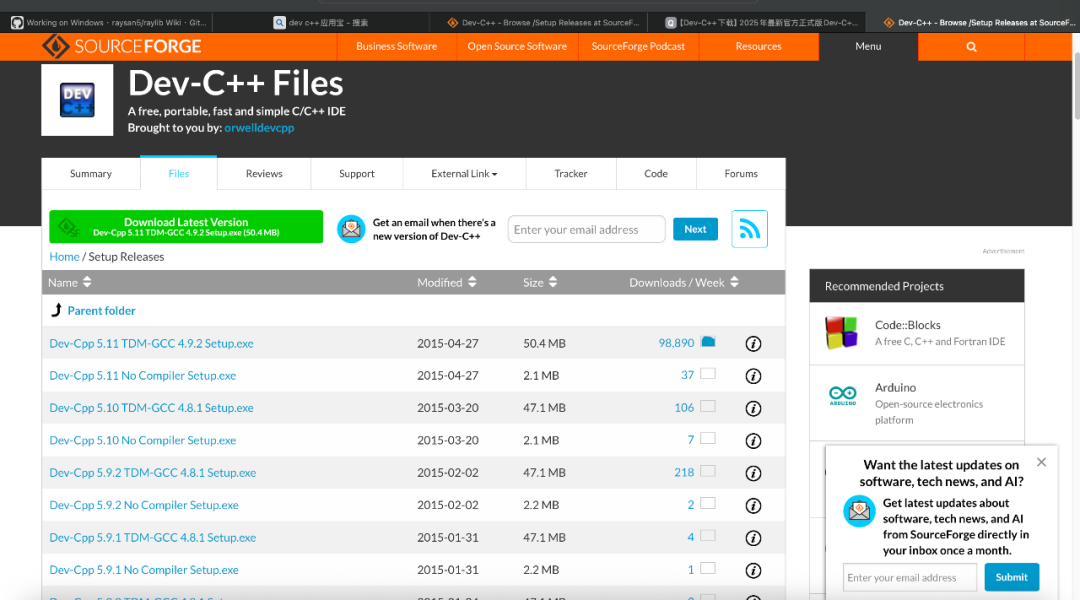Image resolution: width=1080 pixels, height=600 pixels.
Task: Open Arduino recommended project title
Action: point(895,388)
